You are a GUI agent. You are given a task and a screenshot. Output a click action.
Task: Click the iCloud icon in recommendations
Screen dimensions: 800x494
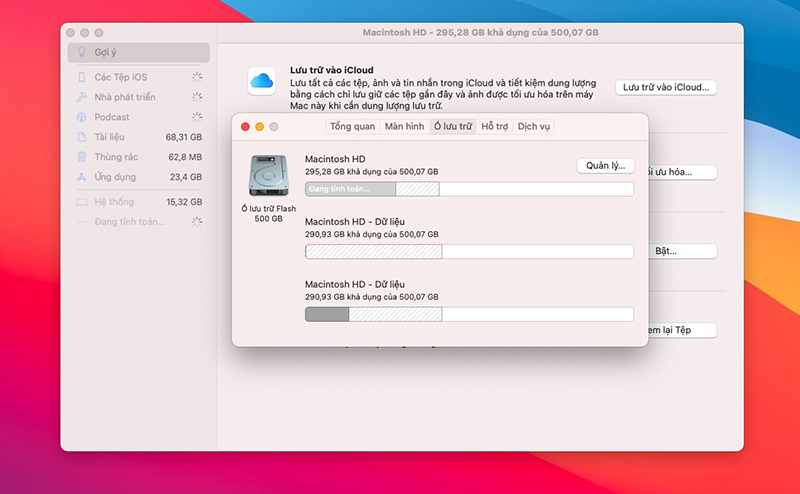point(262,81)
